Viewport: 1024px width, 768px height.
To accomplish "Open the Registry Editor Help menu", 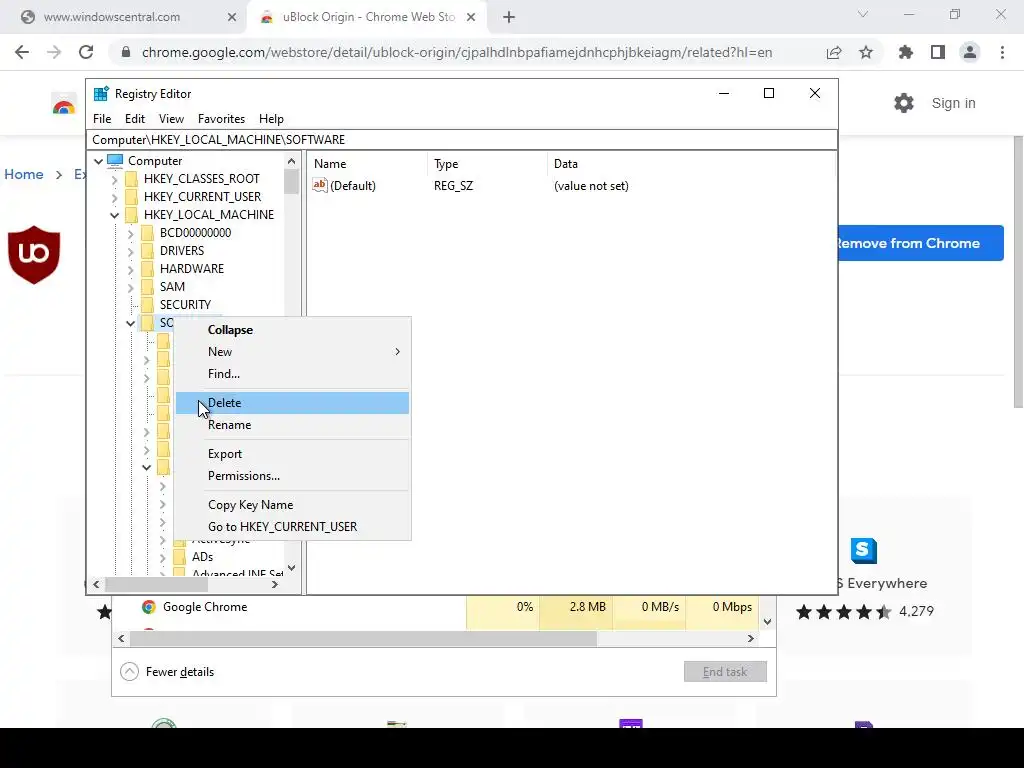I will [271, 119].
